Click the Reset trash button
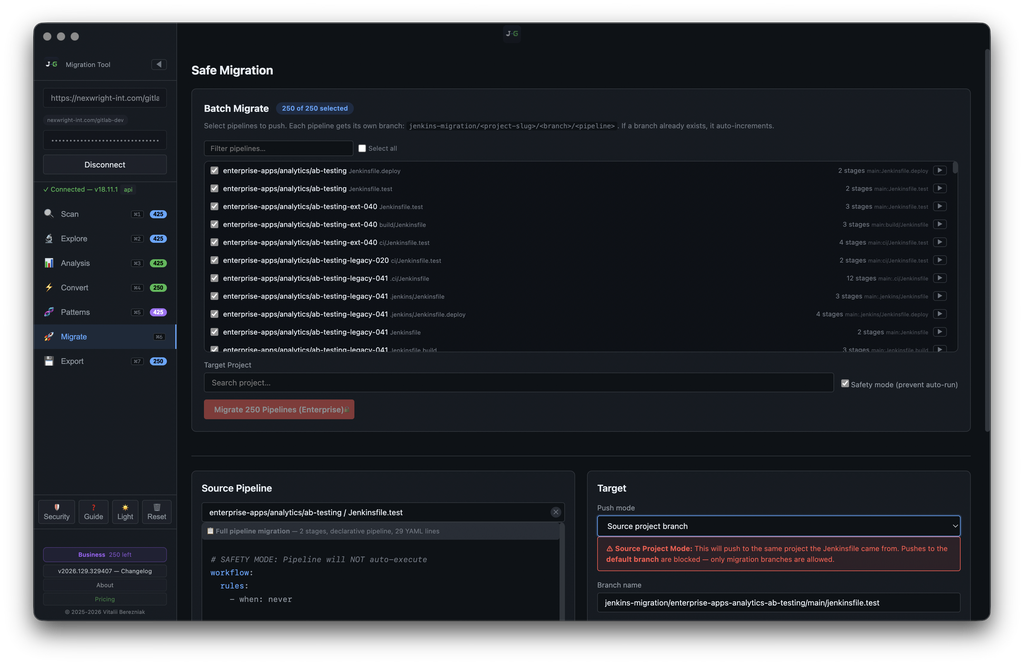 tap(157, 511)
